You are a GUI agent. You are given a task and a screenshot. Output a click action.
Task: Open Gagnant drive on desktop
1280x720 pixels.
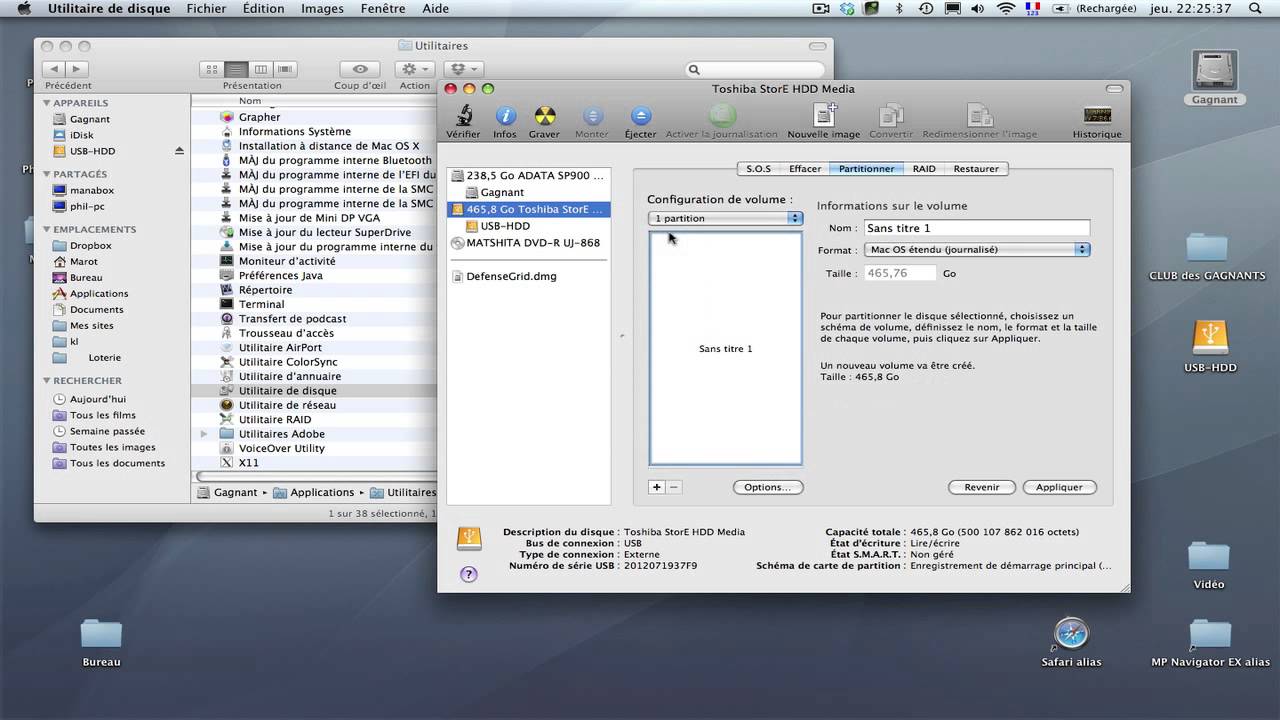click(x=1215, y=70)
